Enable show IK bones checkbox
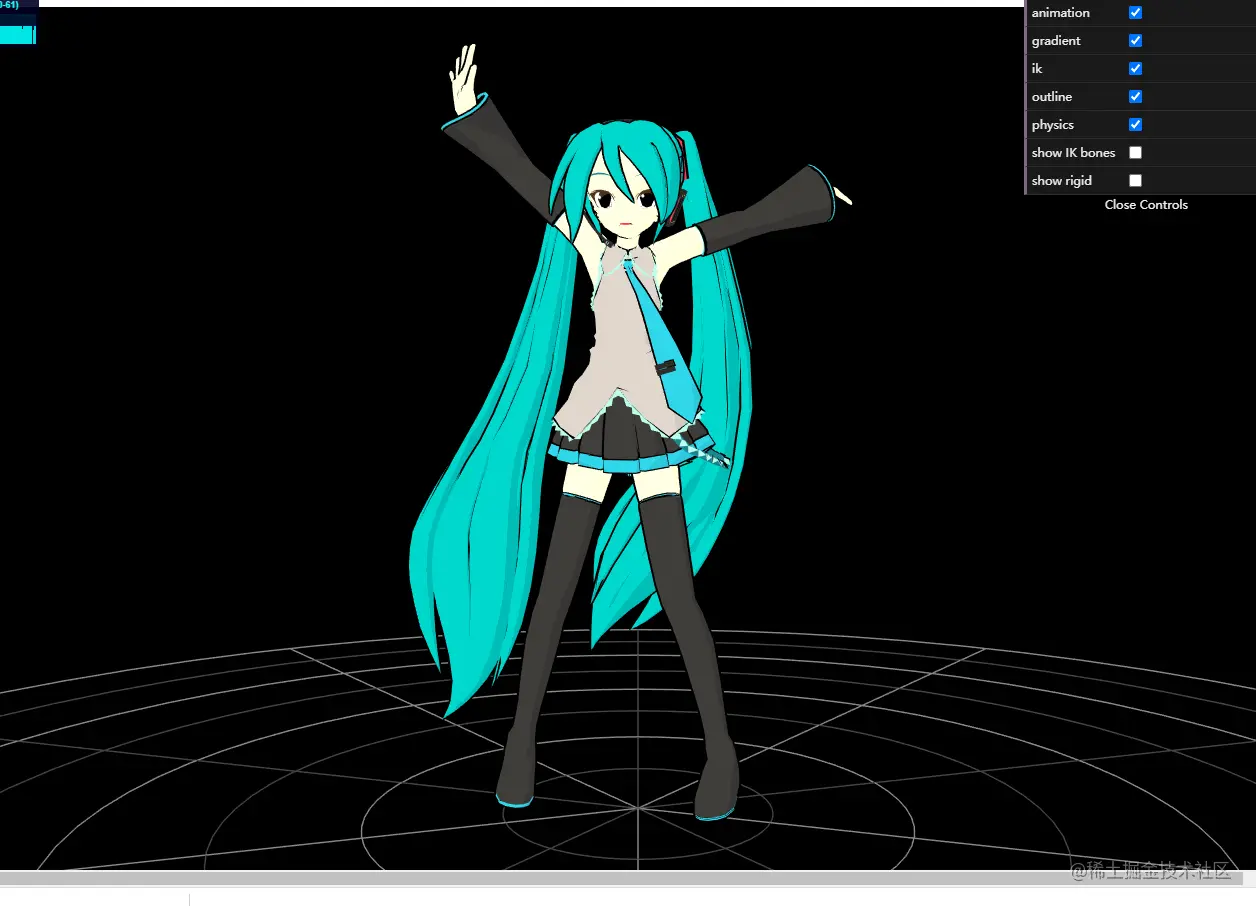 tap(1135, 153)
